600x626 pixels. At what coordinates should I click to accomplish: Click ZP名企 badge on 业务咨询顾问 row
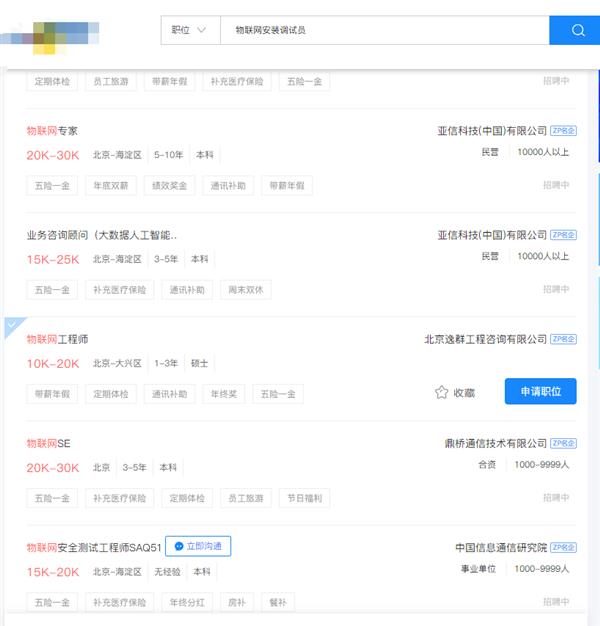coord(563,235)
